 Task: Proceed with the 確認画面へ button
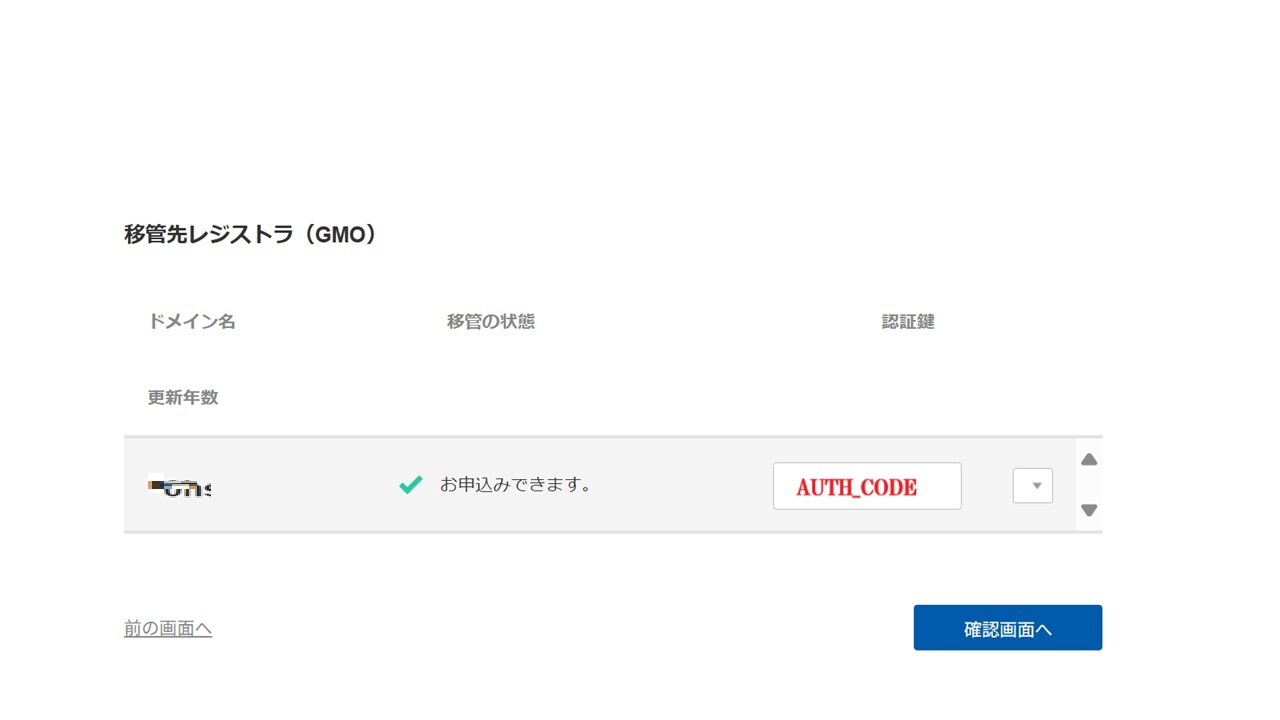[x=1008, y=628]
